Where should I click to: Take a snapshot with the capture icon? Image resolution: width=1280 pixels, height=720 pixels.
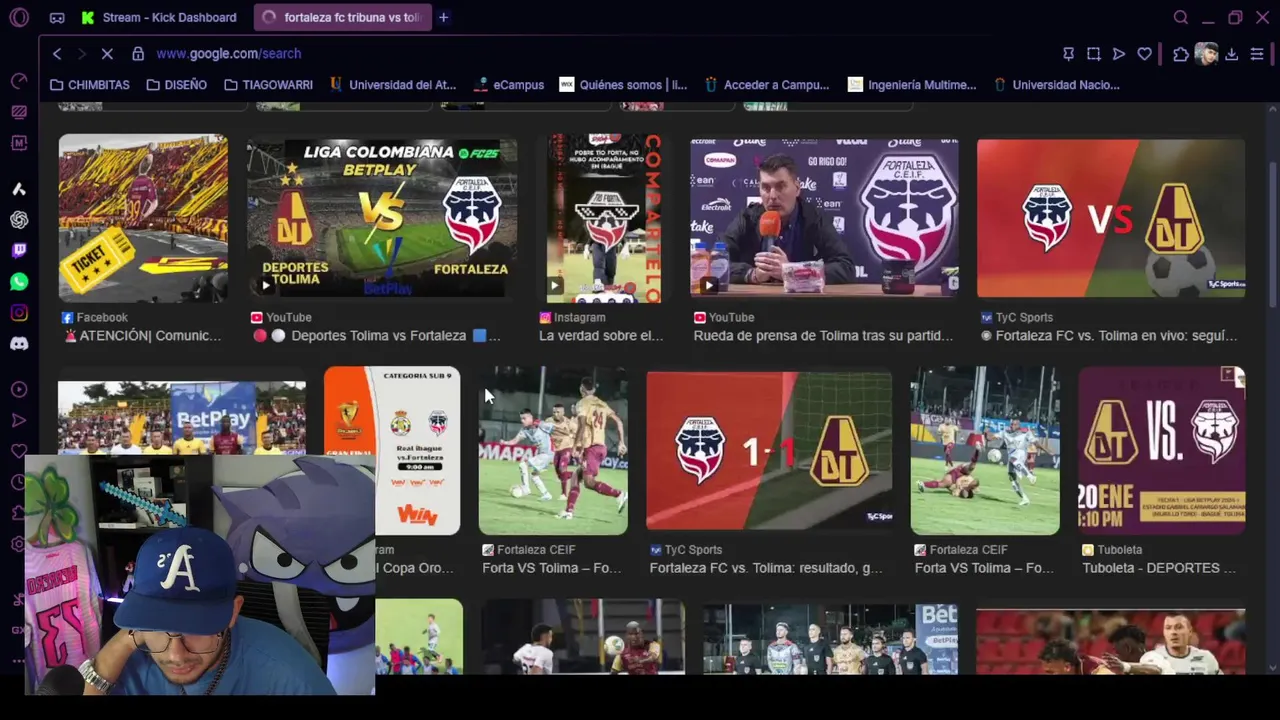tap(1094, 54)
